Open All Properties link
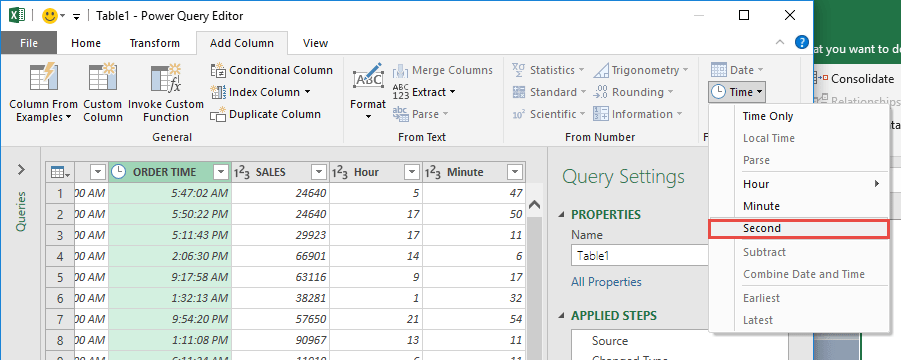The width and height of the screenshot is (901, 360). tap(606, 282)
